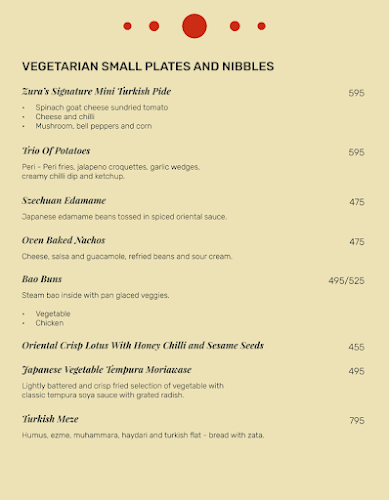Choose the Turkish Meze item
The image size is (389, 500).
coord(50,419)
